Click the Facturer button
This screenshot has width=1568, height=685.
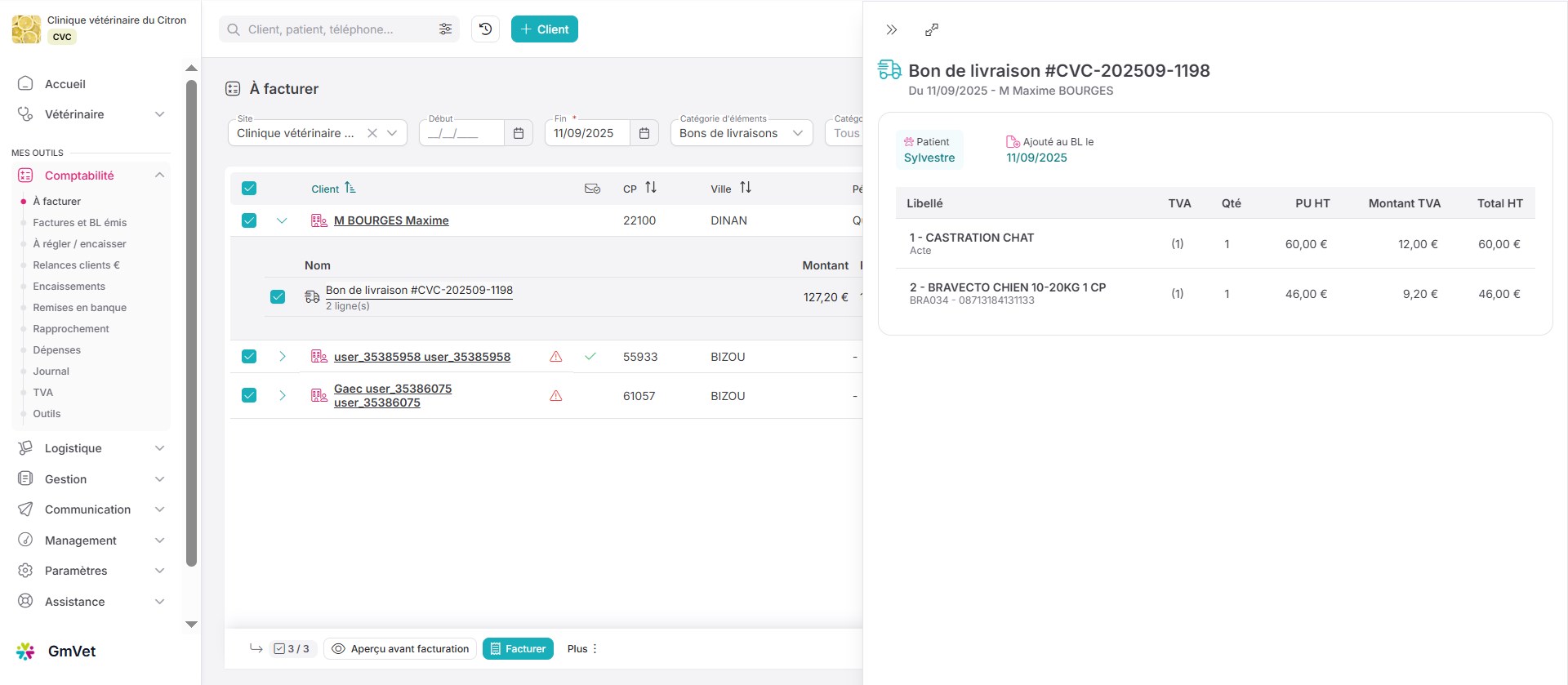coord(518,649)
